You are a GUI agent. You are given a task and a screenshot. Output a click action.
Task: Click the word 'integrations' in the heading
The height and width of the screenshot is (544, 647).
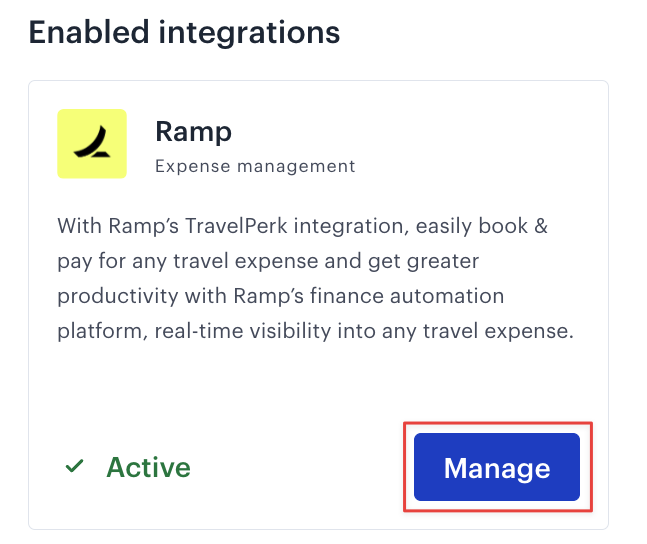click(249, 33)
